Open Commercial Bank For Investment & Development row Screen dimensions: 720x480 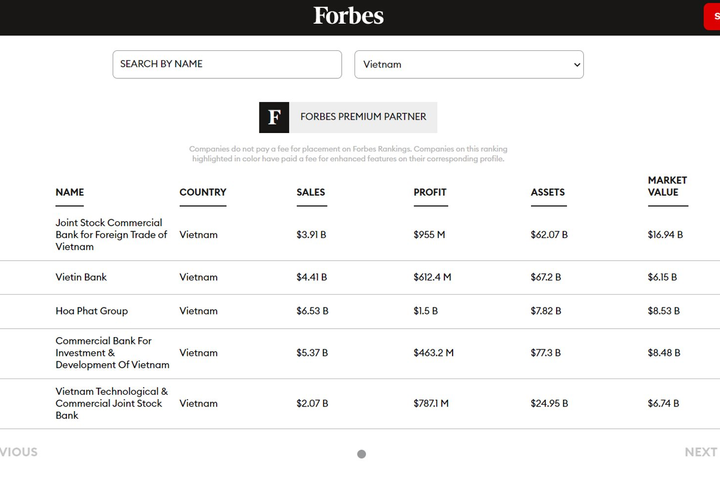[360, 353]
